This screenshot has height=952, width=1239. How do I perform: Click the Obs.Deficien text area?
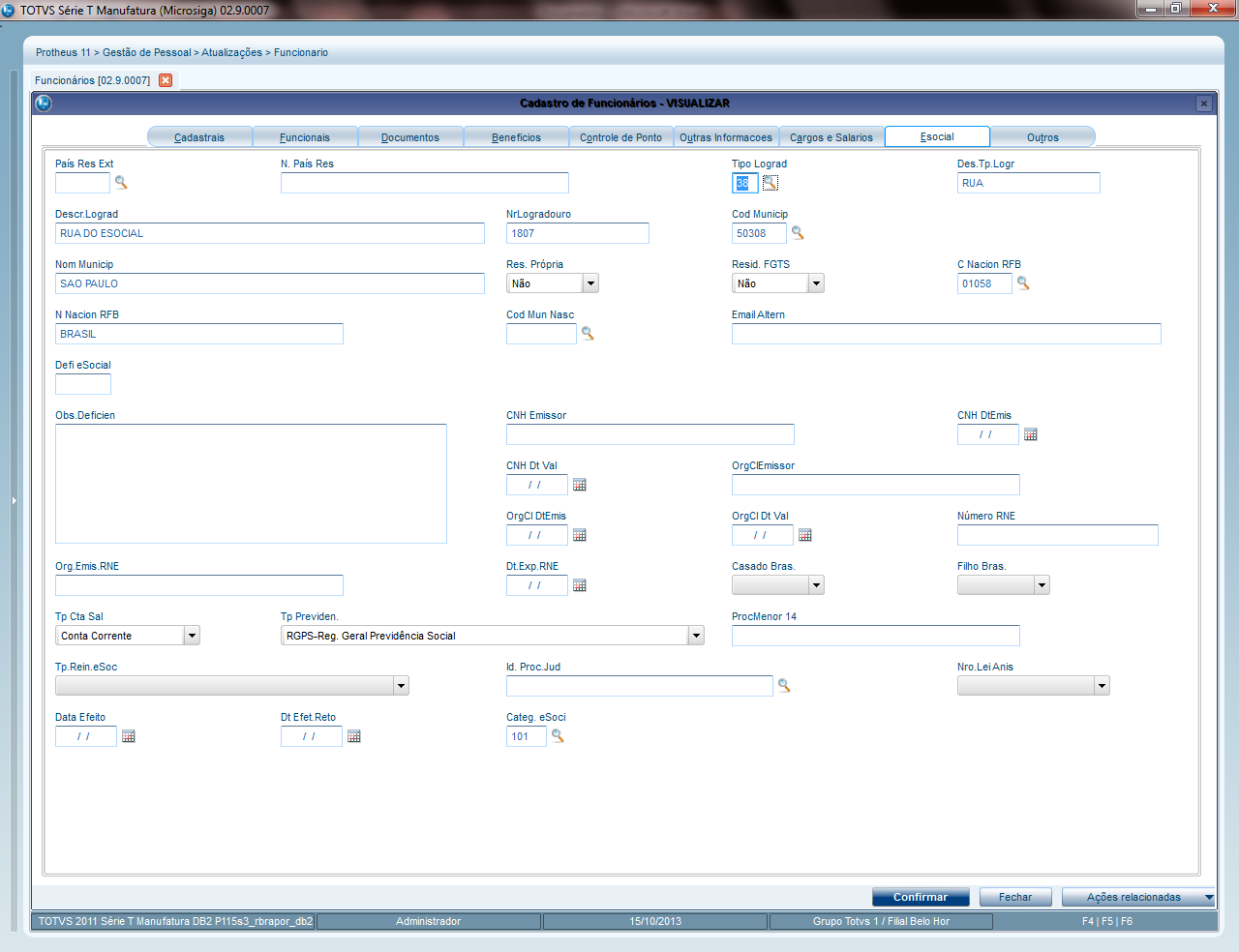(251, 484)
